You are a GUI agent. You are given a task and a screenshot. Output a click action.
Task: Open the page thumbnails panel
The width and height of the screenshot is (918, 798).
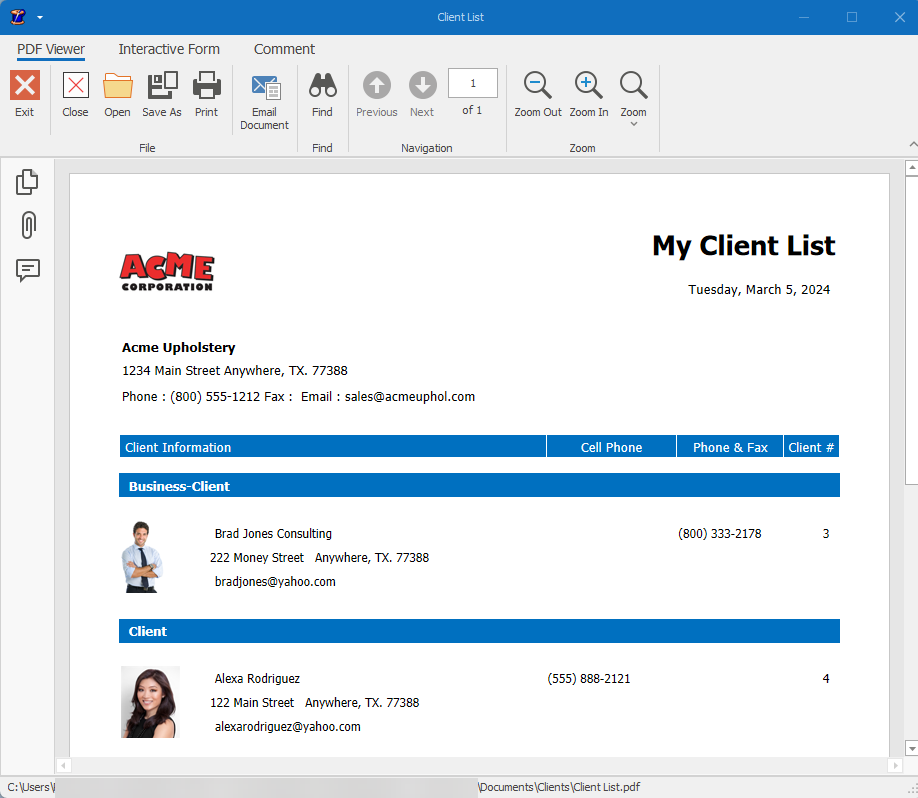[x=27, y=181]
